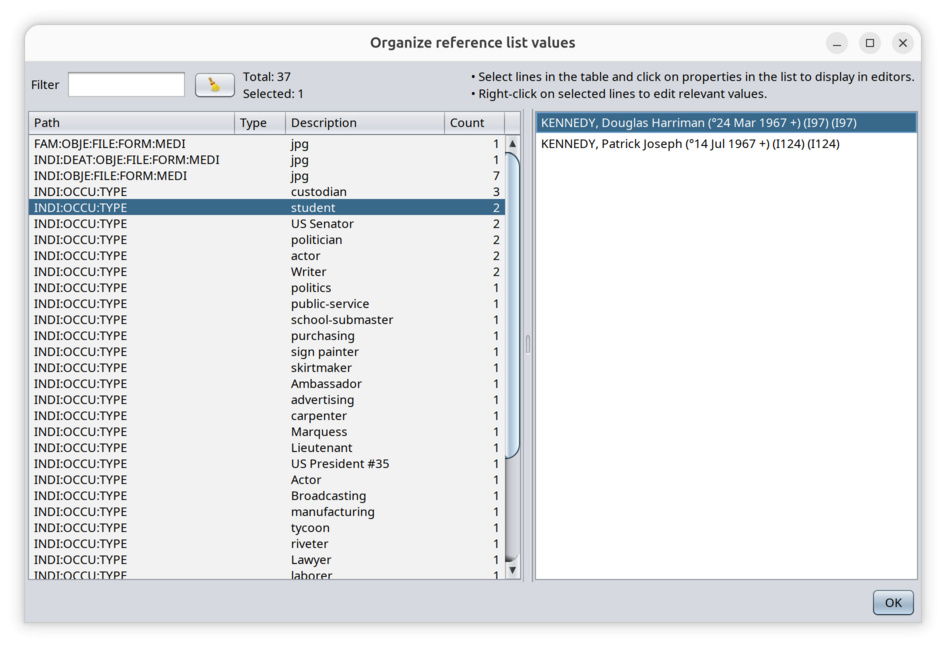Viewport: 946px width, 647px height.
Task: Close the Organize reference list window
Action: click(x=903, y=43)
